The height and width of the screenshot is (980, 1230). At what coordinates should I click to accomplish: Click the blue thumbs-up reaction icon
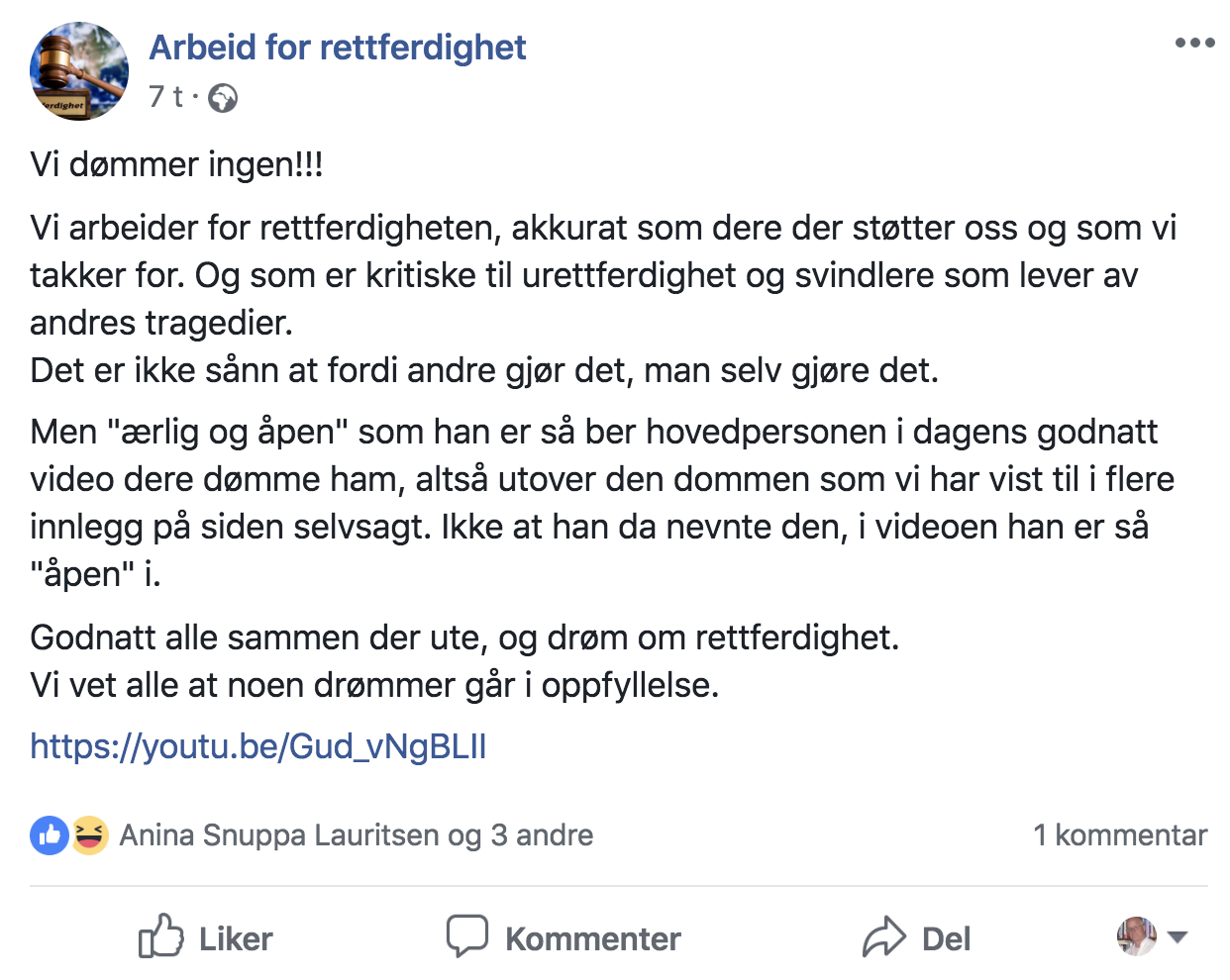pos(50,835)
